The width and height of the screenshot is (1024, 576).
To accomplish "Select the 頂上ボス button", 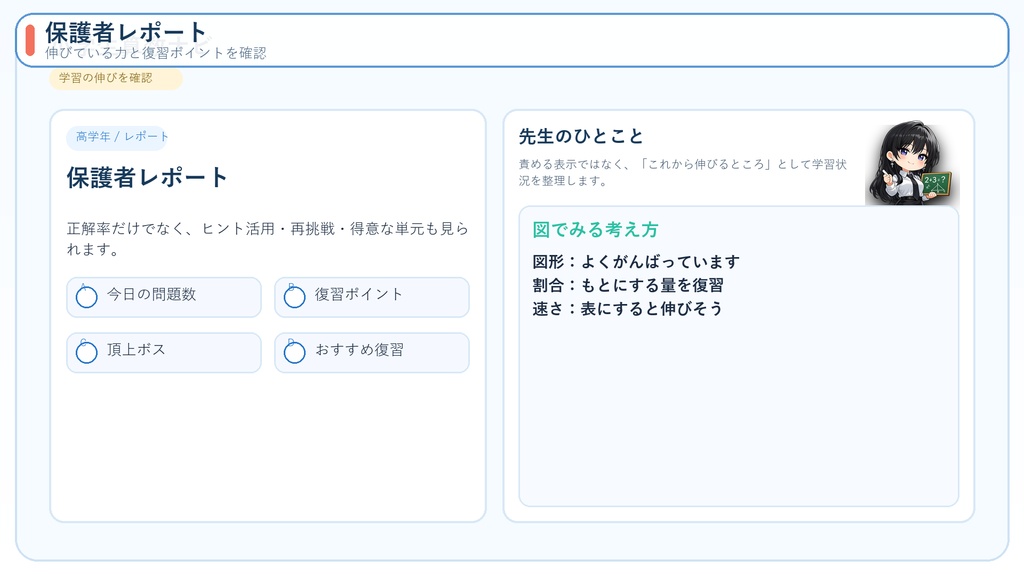I will [164, 353].
